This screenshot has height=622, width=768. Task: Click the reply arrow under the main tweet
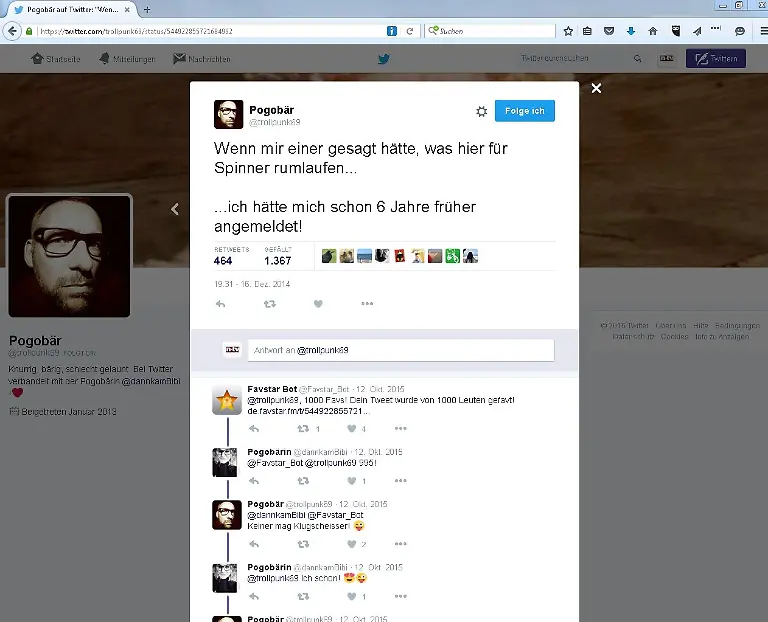(220, 304)
